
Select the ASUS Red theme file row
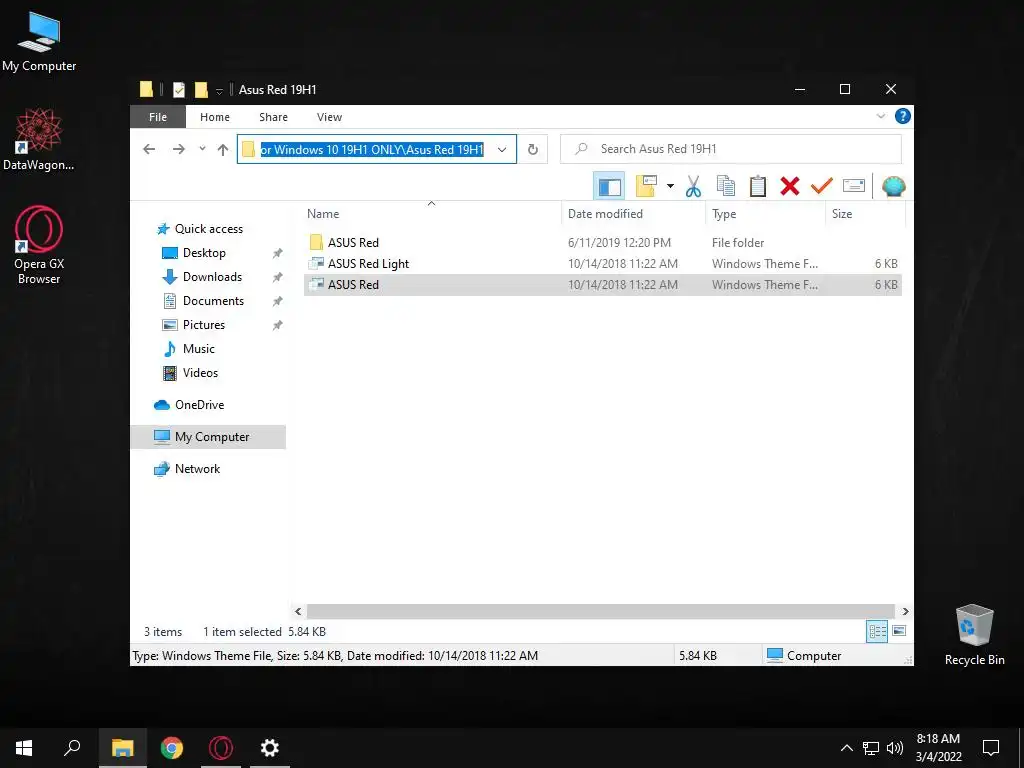click(x=602, y=285)
